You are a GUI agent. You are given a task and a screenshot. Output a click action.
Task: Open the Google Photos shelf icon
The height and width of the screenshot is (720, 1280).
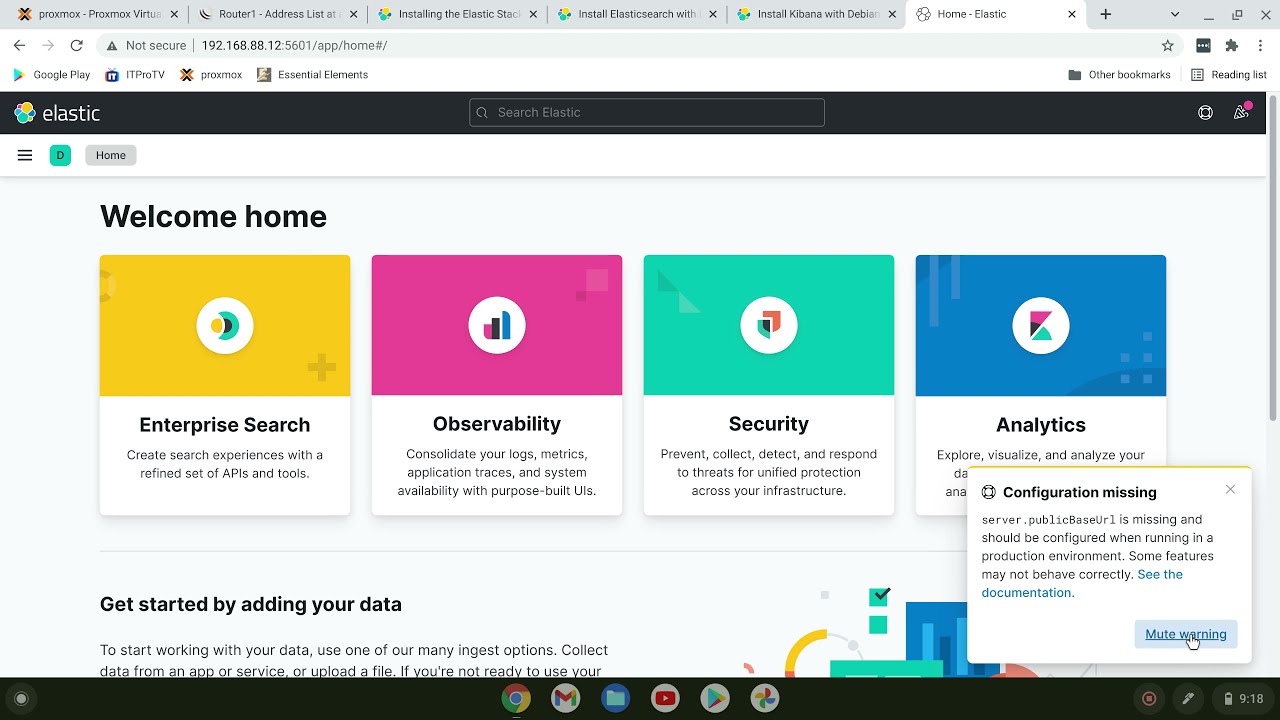coord(765,698)
